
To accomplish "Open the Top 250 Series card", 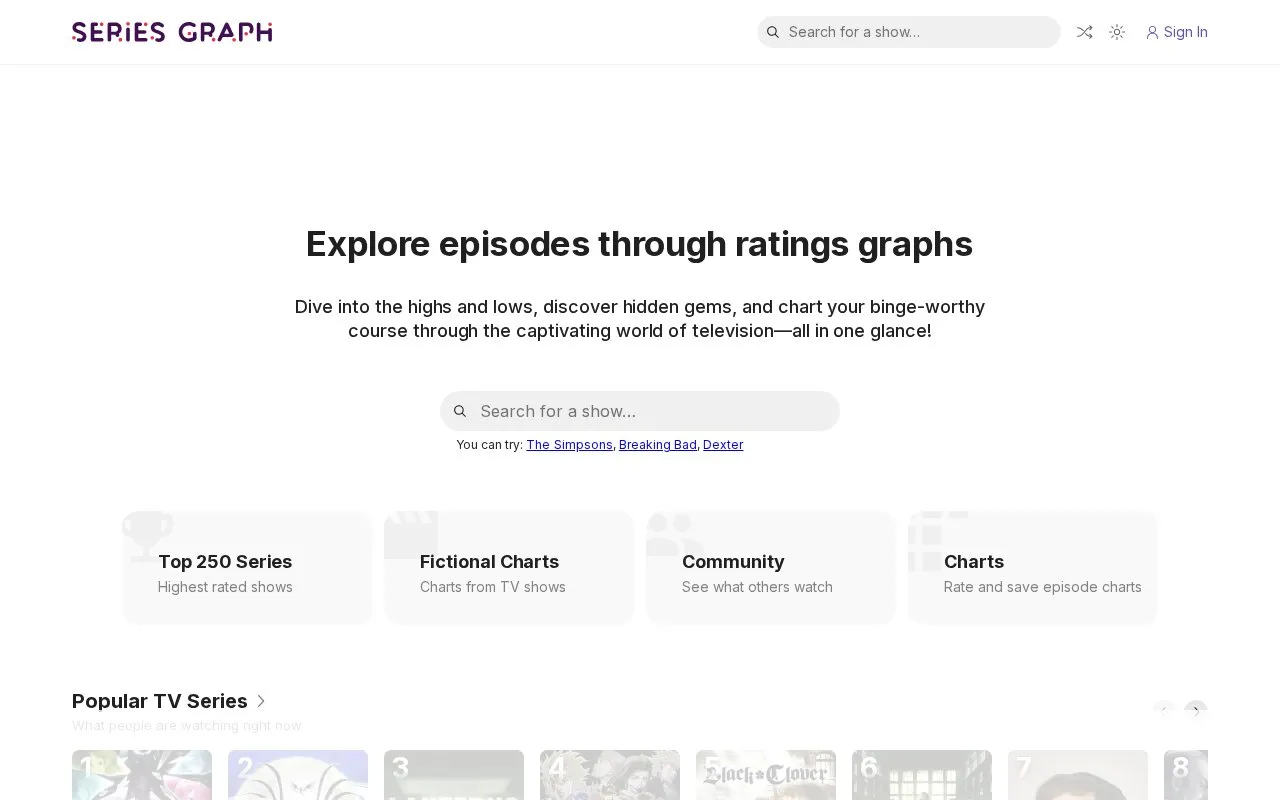I will pyautogui.click(x=247, y=567).
